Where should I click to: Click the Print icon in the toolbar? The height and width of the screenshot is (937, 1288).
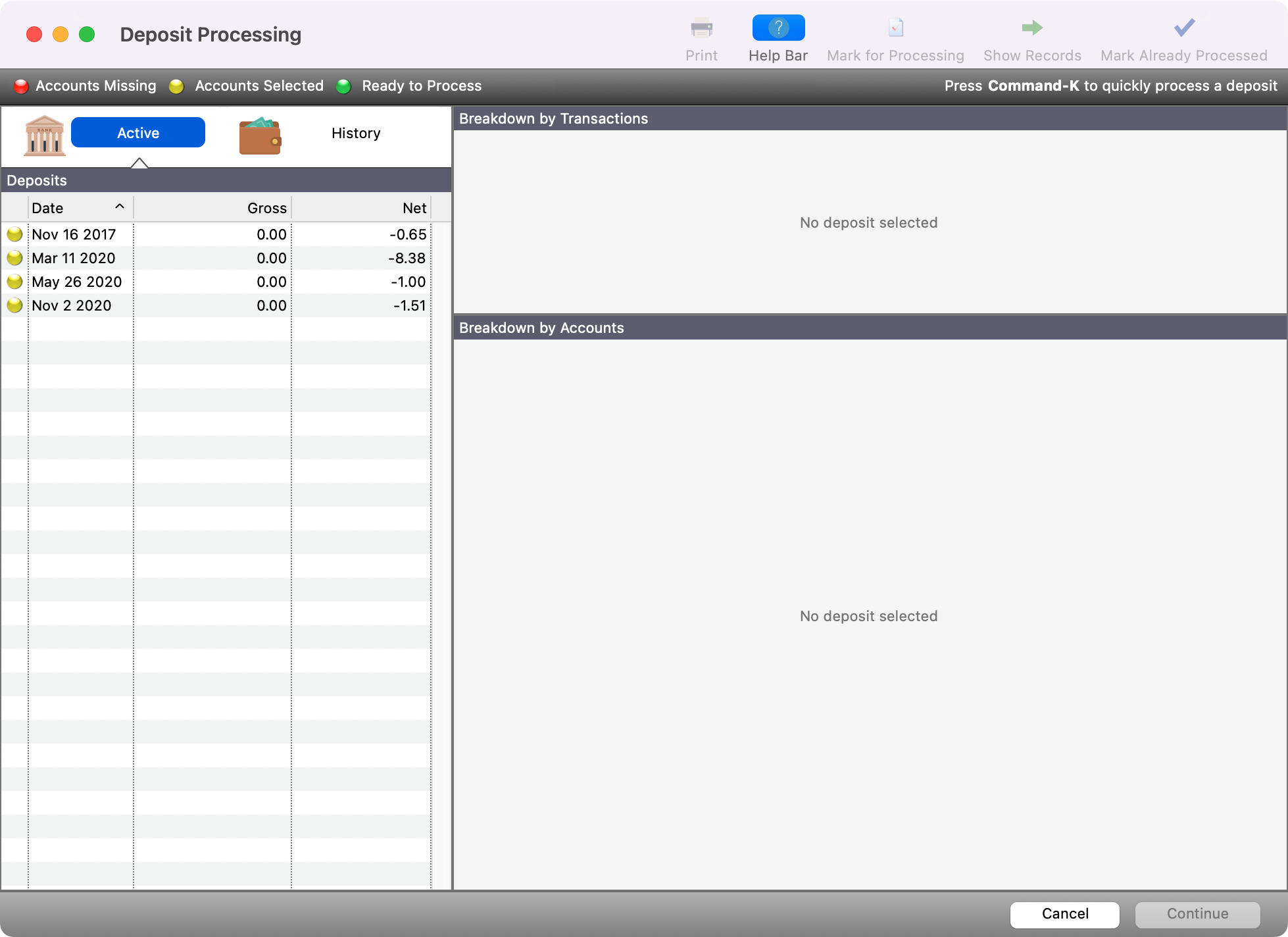coord(701,29)
